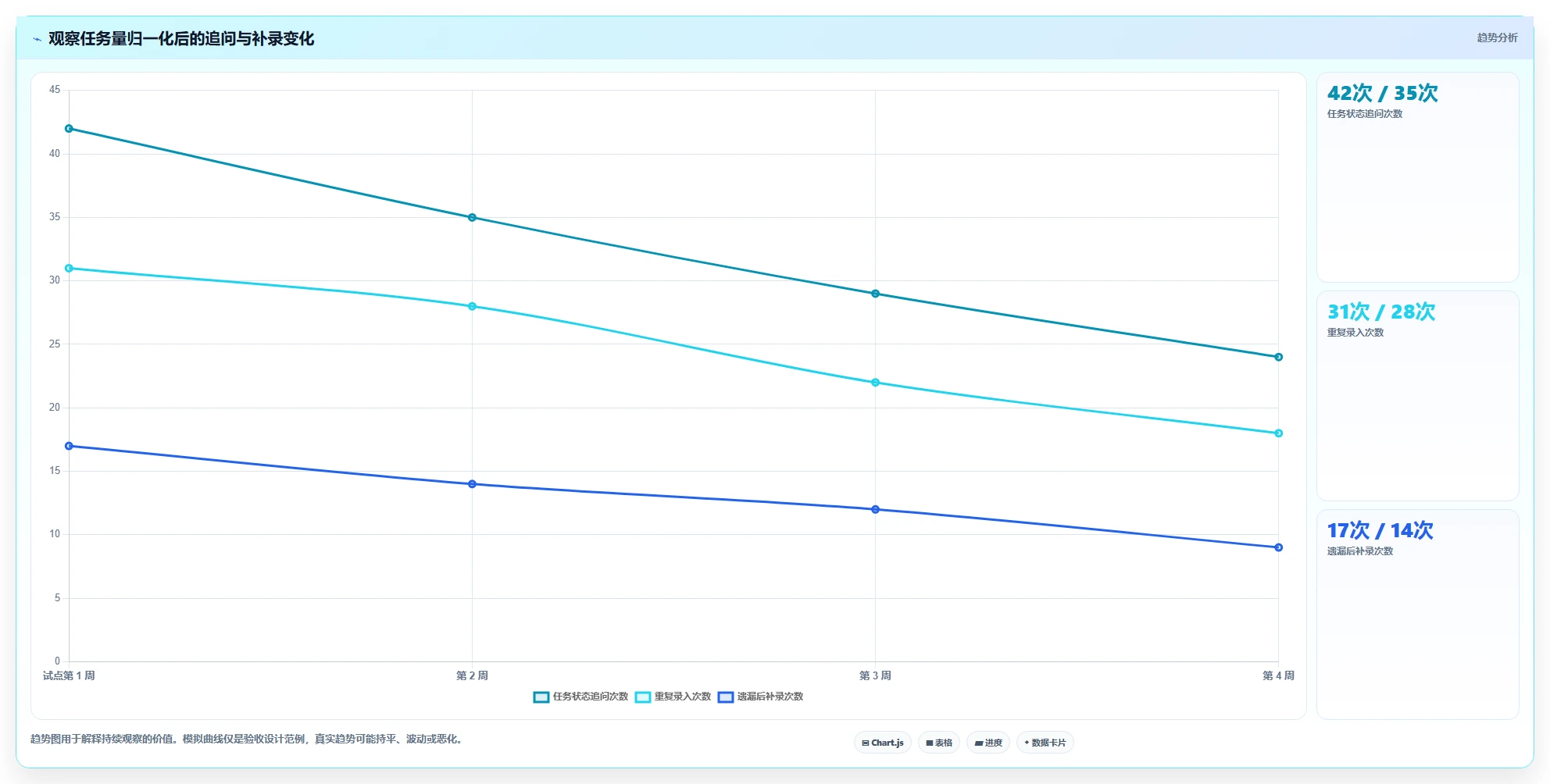Click the 遗漏后补录次数 point at 第 3 周
1550x784 pixels.
(875, 509)
